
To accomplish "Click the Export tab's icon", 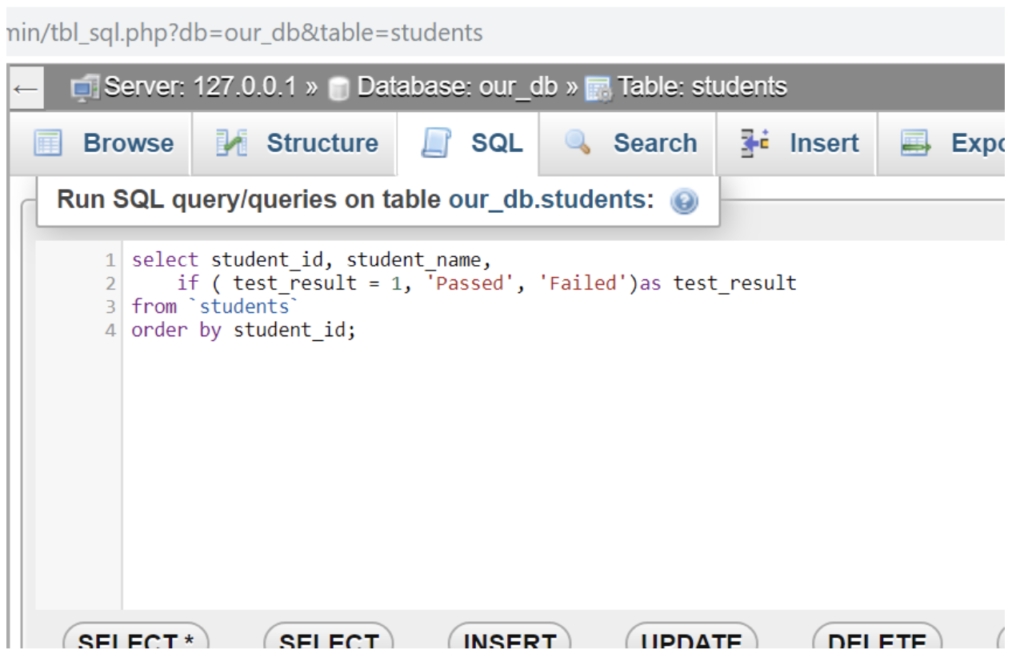I will click(x=917, y=143).
